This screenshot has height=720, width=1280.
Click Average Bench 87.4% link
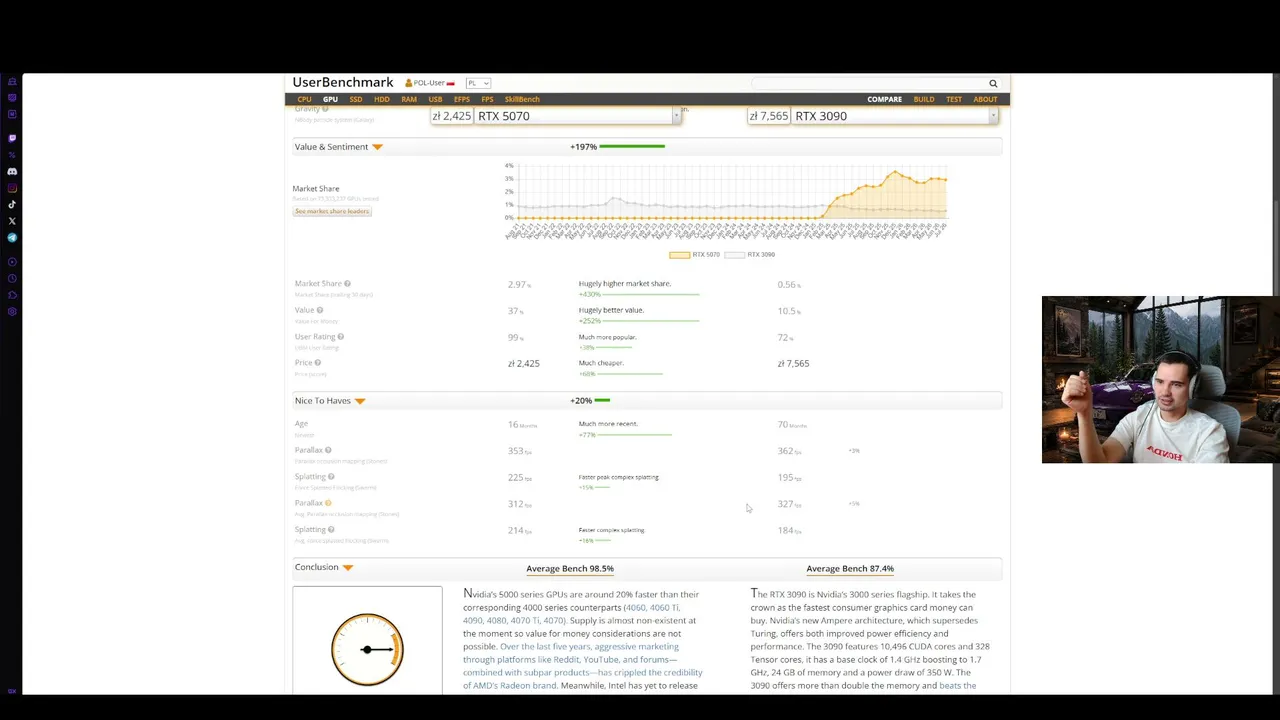(x=850, y=569)
